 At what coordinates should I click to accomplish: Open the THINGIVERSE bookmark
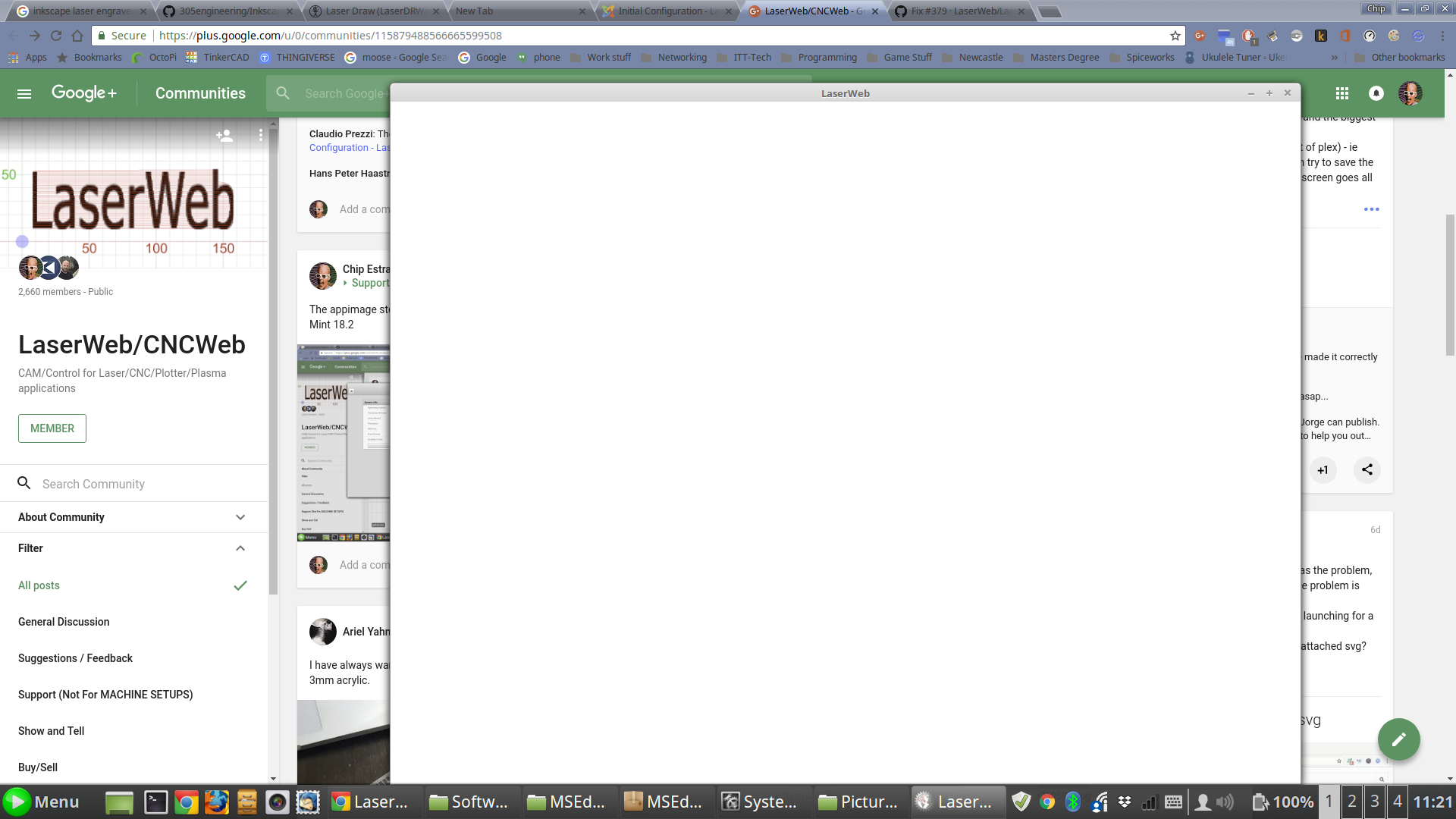point(297,58)
